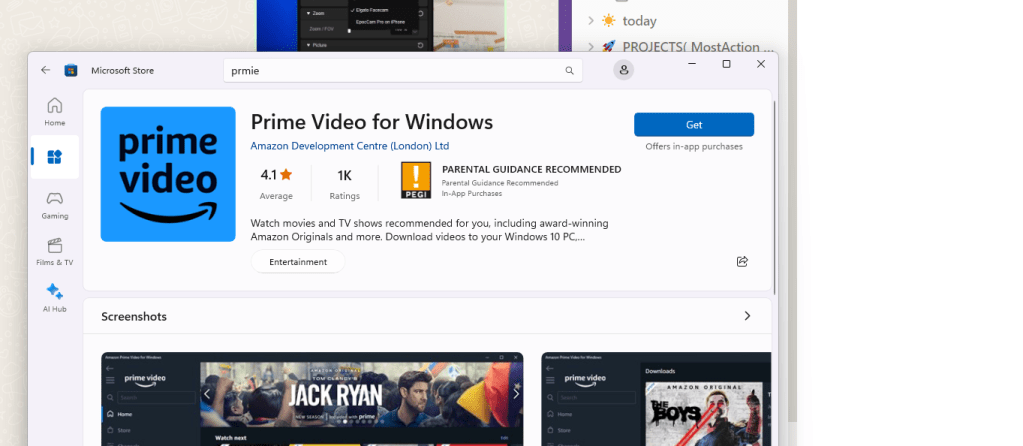This screenshot has height=446, width=1023.
Task: Click Parental Guidance Recommended heading
Action: 532,170
